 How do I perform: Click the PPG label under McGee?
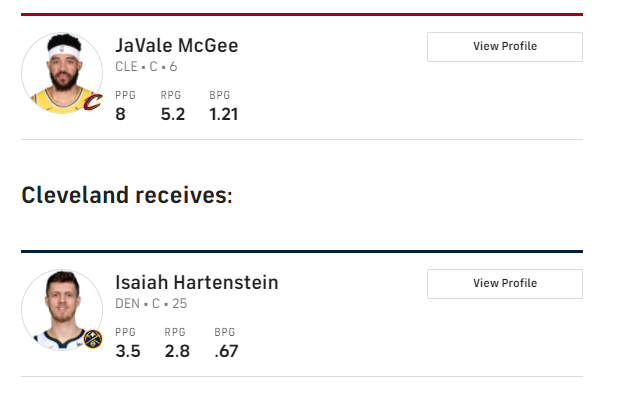point(125,95)
